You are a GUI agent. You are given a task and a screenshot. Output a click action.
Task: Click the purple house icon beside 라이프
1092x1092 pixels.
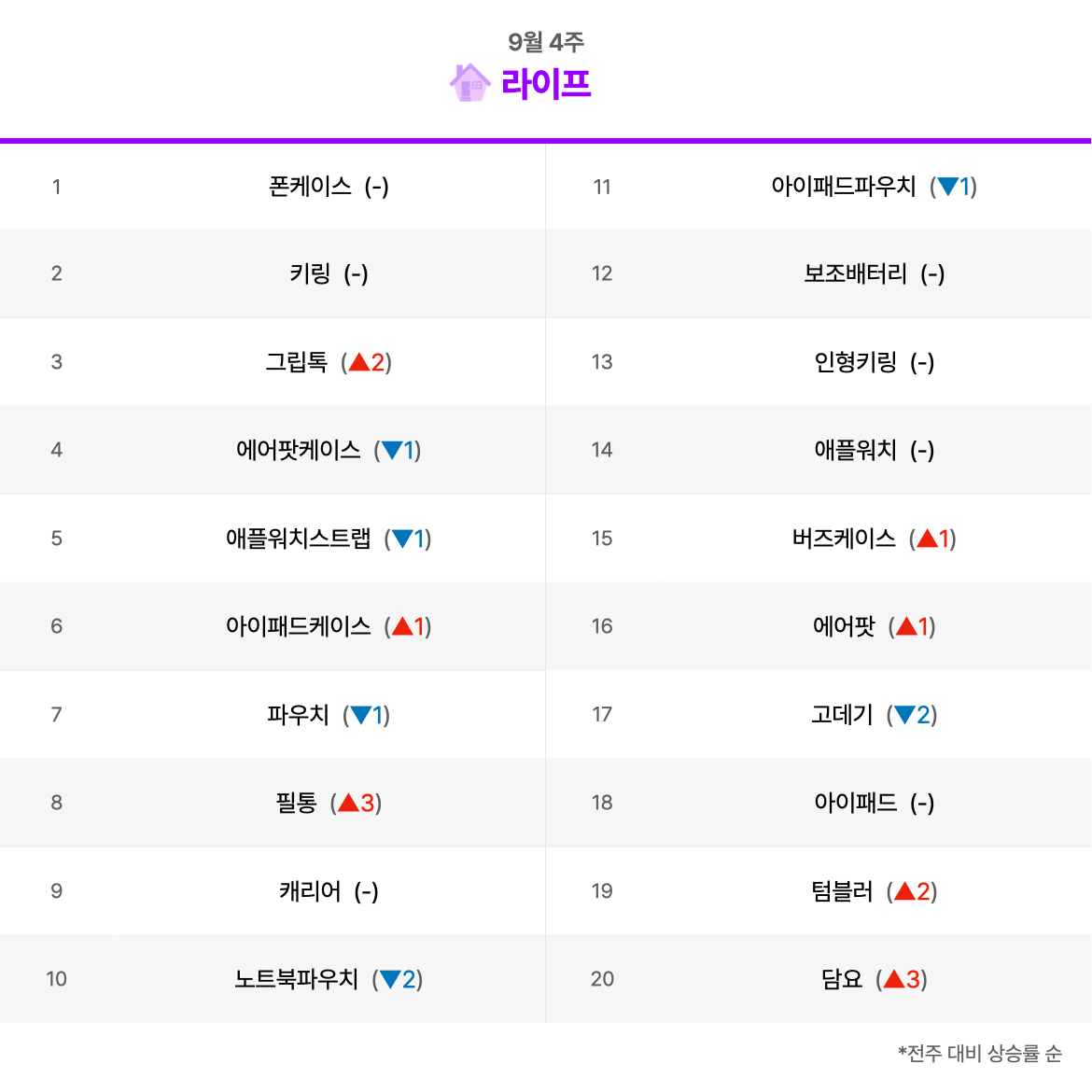(470, 83)
